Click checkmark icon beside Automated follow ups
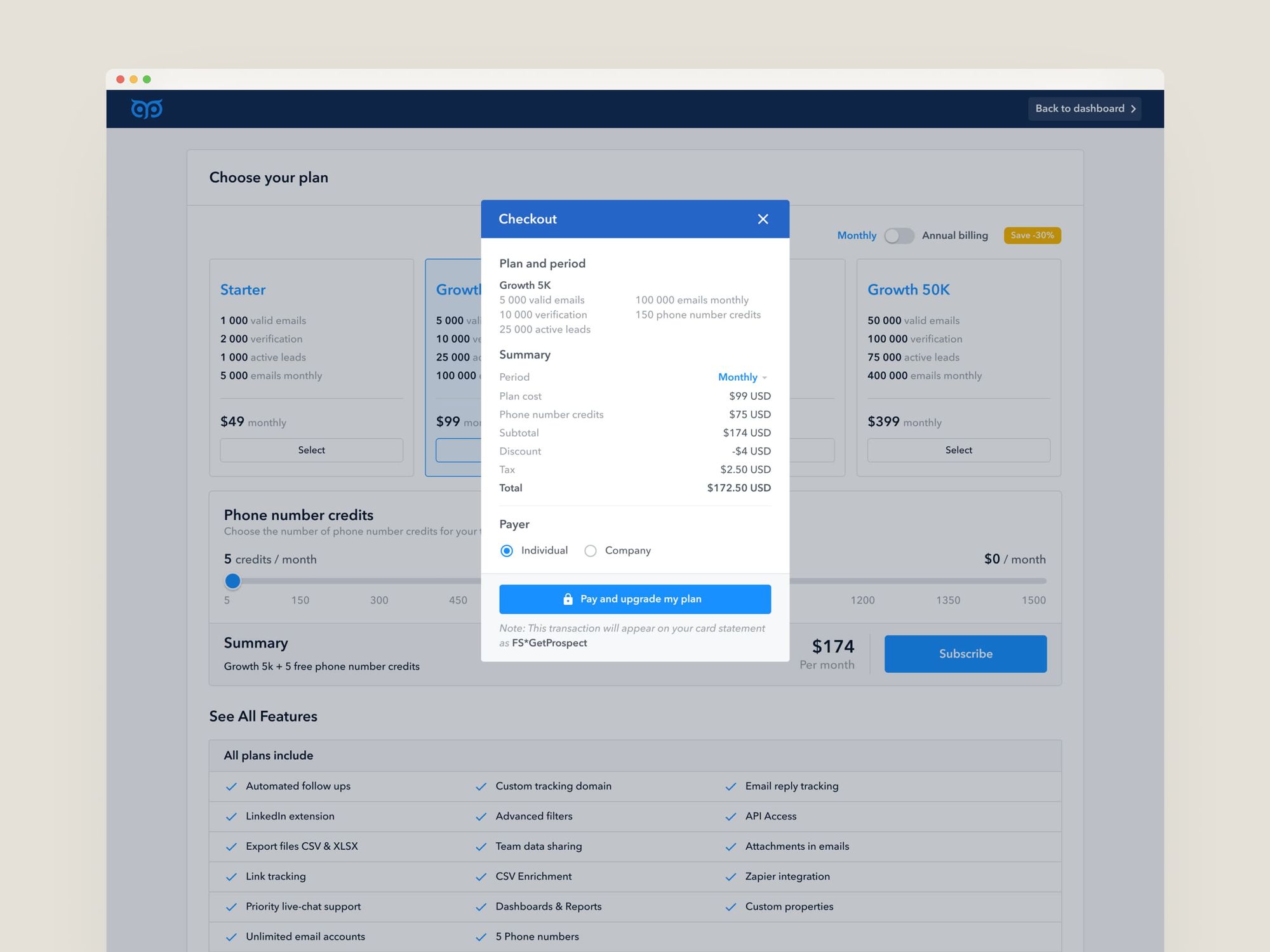 231,786
